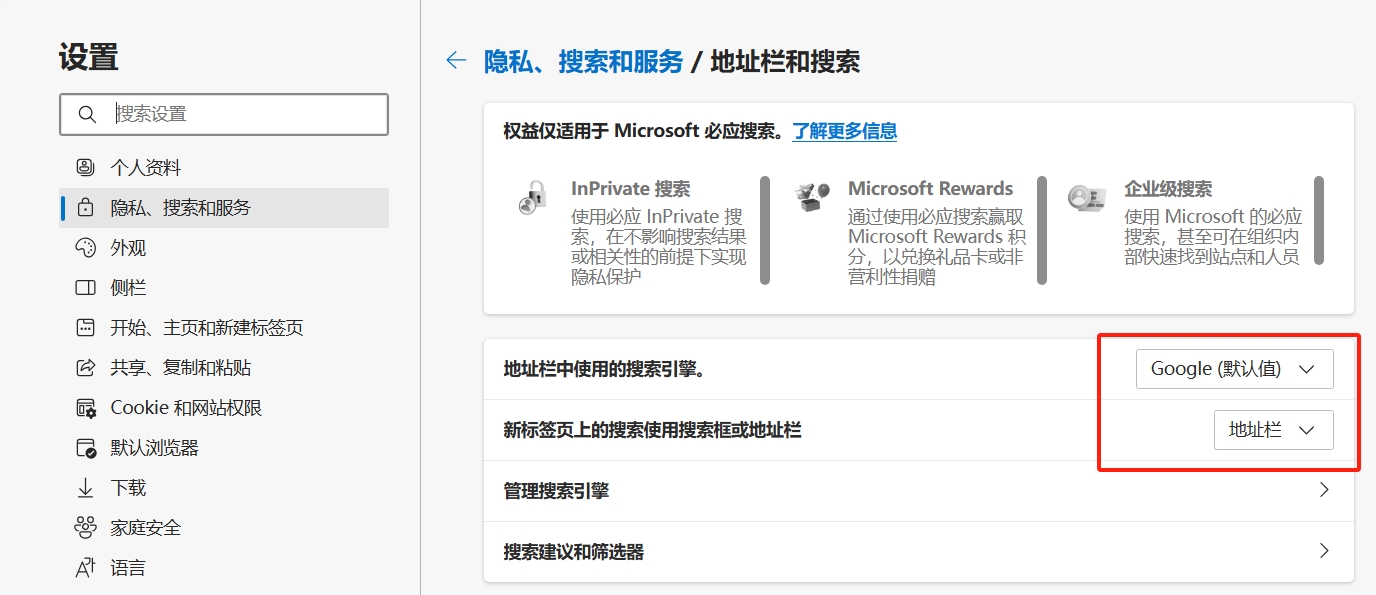Viewport: 1376px width, 595px height.
Task: Click the 家庭安全 family icon
Action: tap(85, 528)
